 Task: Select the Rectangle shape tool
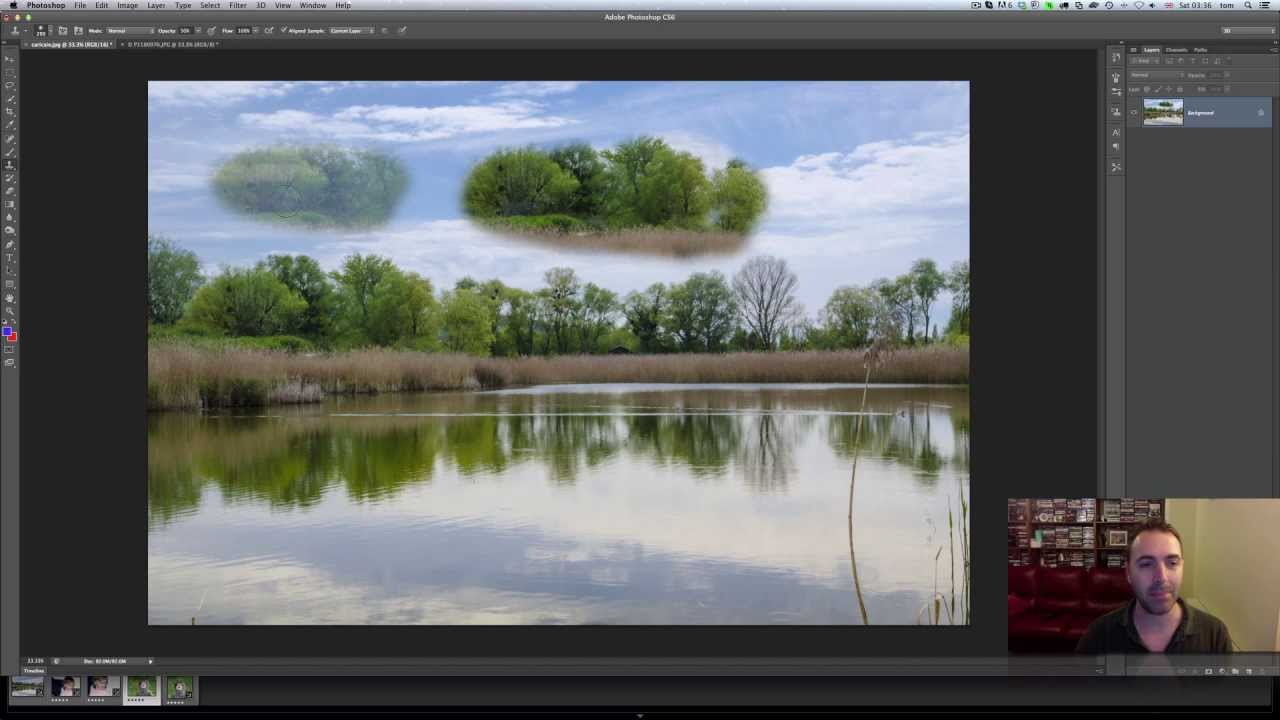click(x=10, y=283)
